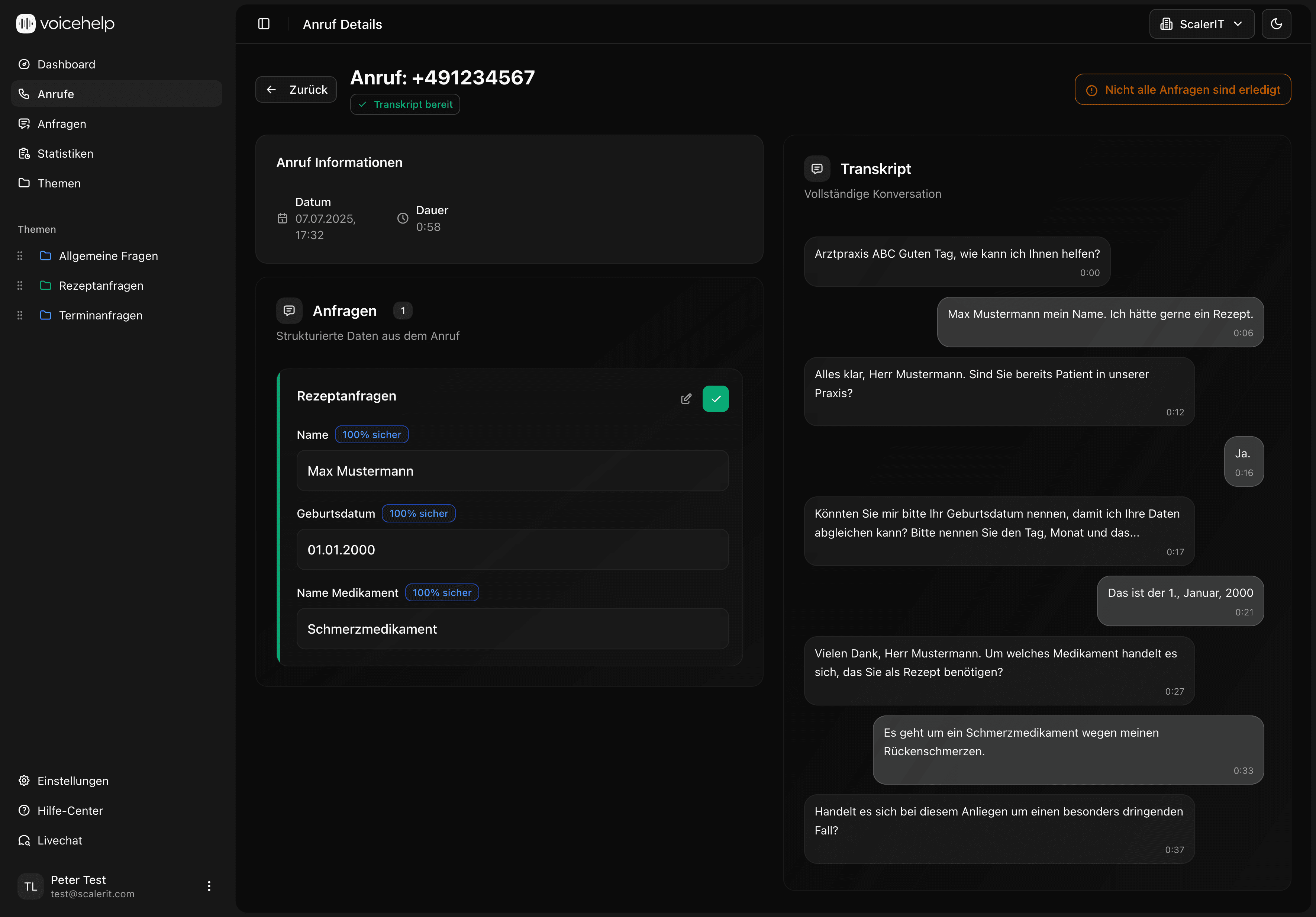Go back with the Zurück button
This screenshot has width=1316, height=917.
click(x=296, y=90)
